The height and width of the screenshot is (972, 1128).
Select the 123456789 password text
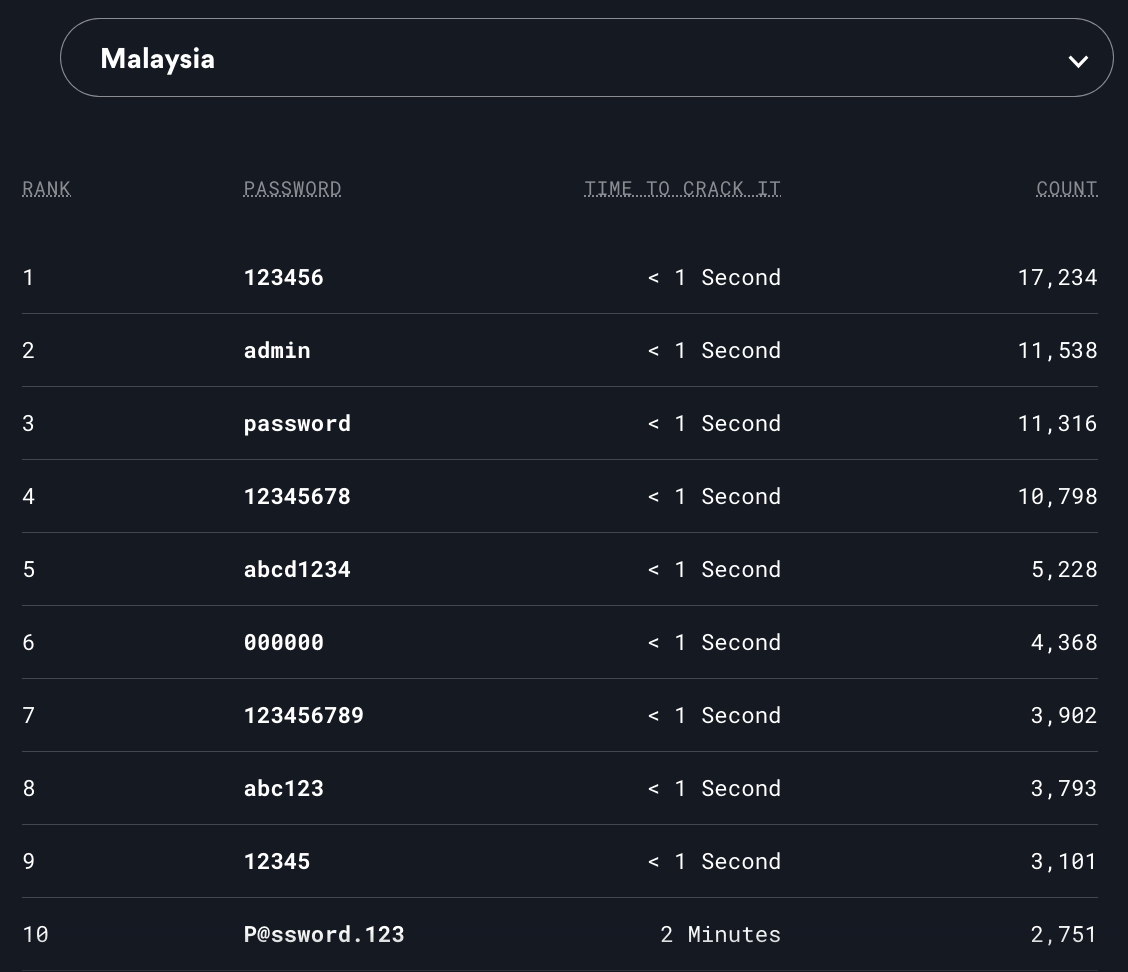pyautogui.click(x=303, y=715)
